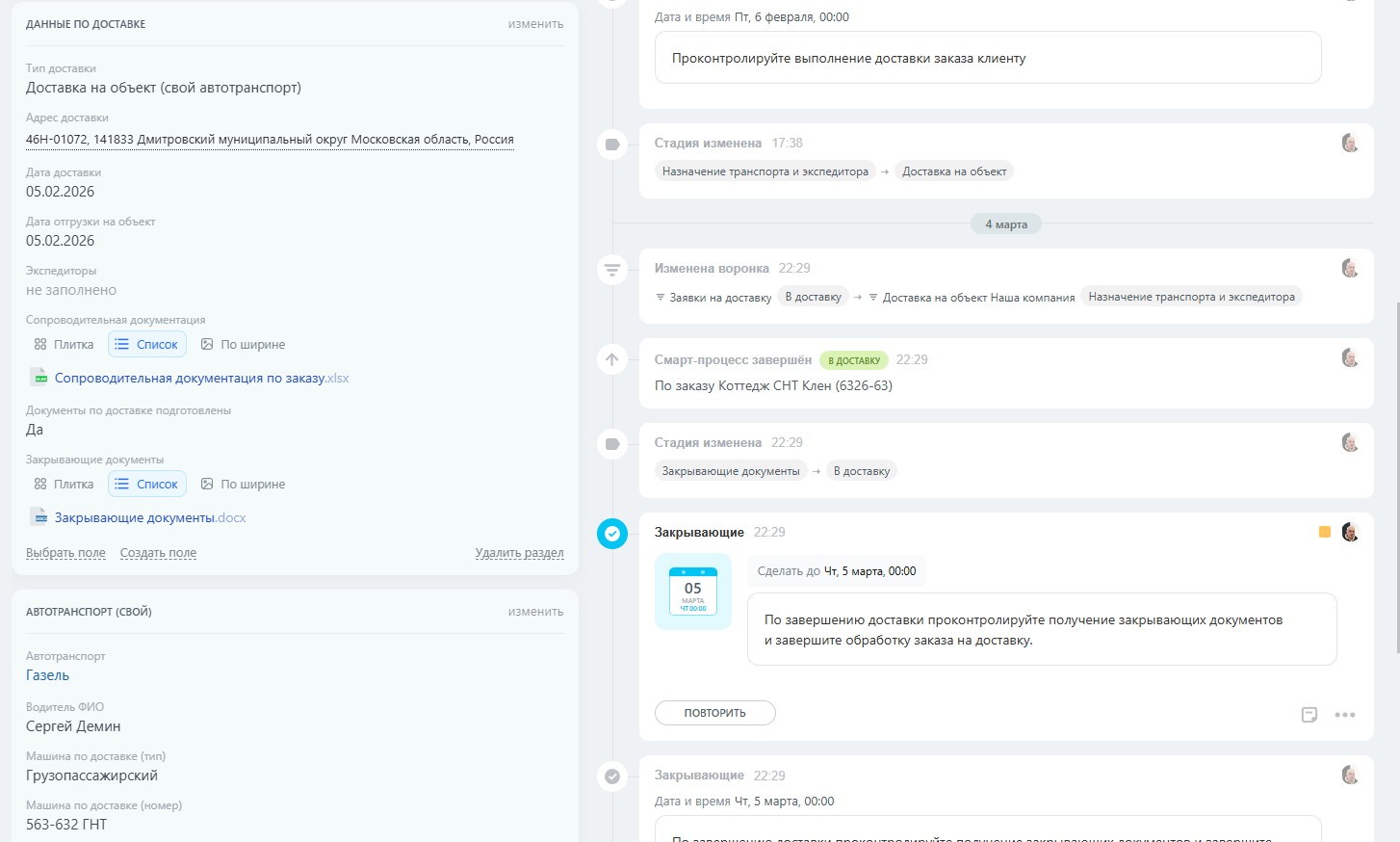The image size is (1400, 842).
Task: Click the text Проконтролируйте выполнение доставки заказа клиенту
Action: (x=848, y=58)
